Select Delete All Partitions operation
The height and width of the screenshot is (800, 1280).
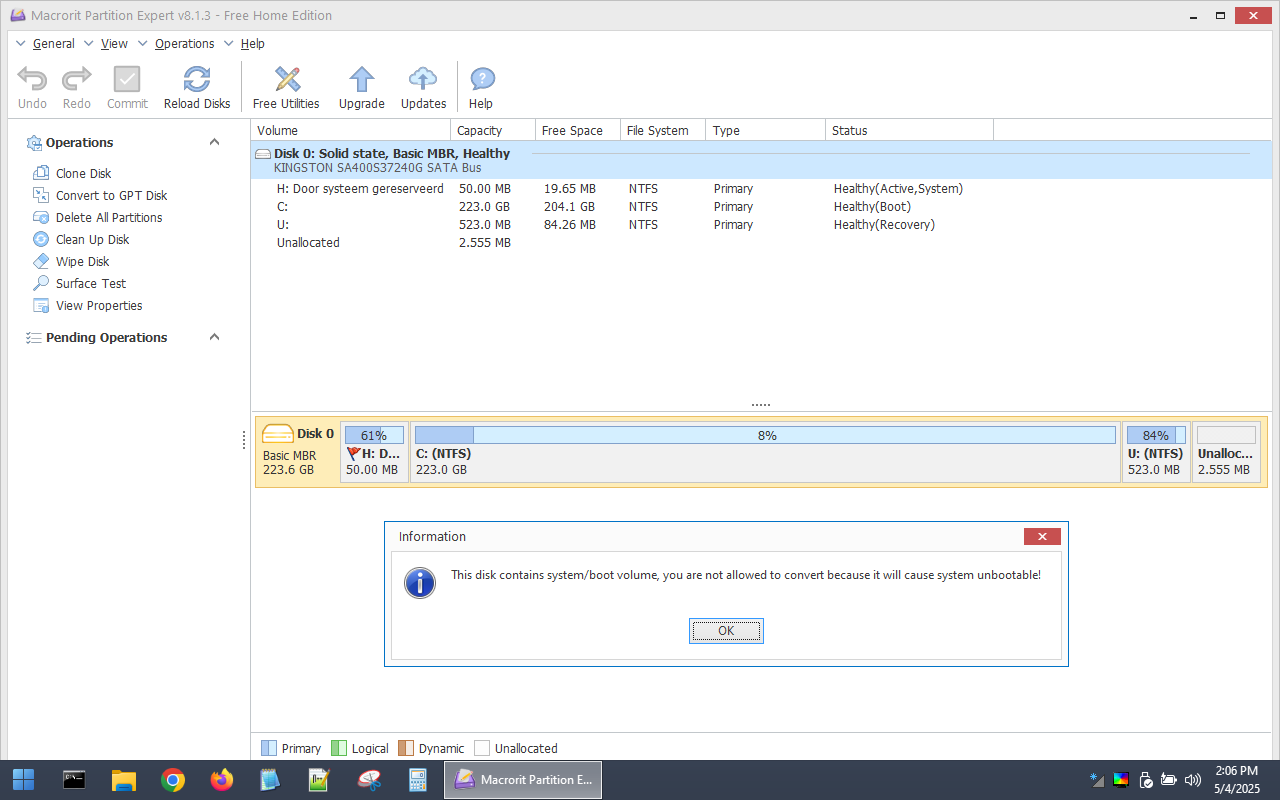[x=109, y=218]
